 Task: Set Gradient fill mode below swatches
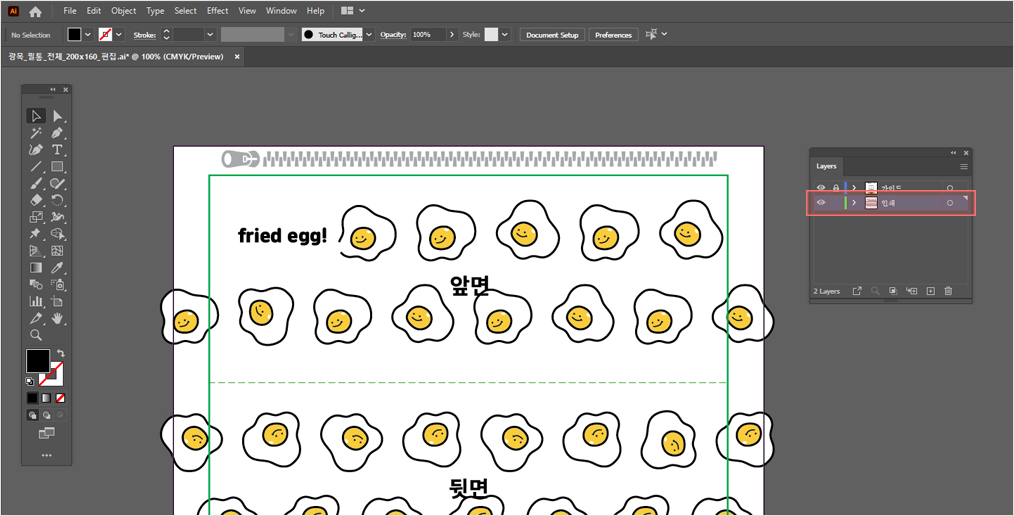click(x=46, y=398)
